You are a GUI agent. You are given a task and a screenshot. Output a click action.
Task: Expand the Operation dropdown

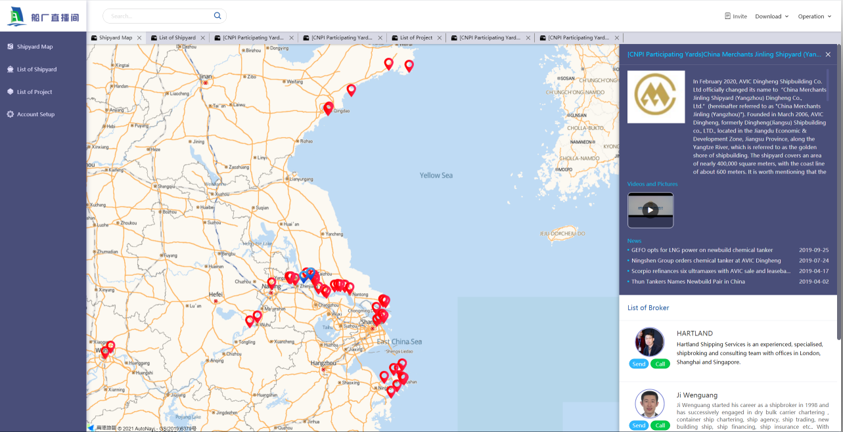click(x=814, y=16)
